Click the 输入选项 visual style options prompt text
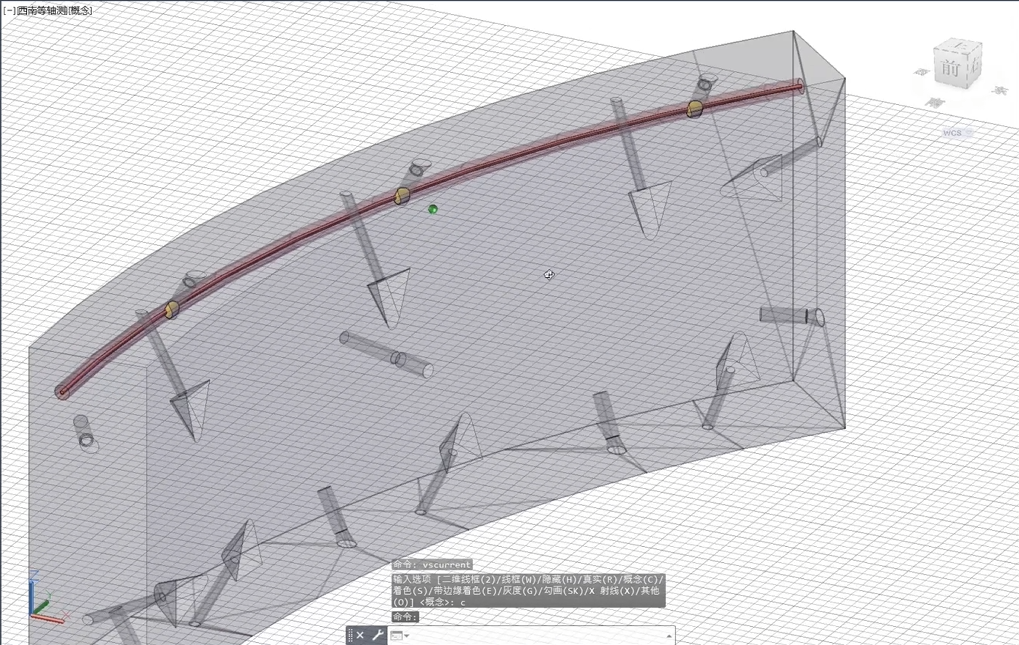Screen dimensions: 1019x645 [x=528, y=590]
